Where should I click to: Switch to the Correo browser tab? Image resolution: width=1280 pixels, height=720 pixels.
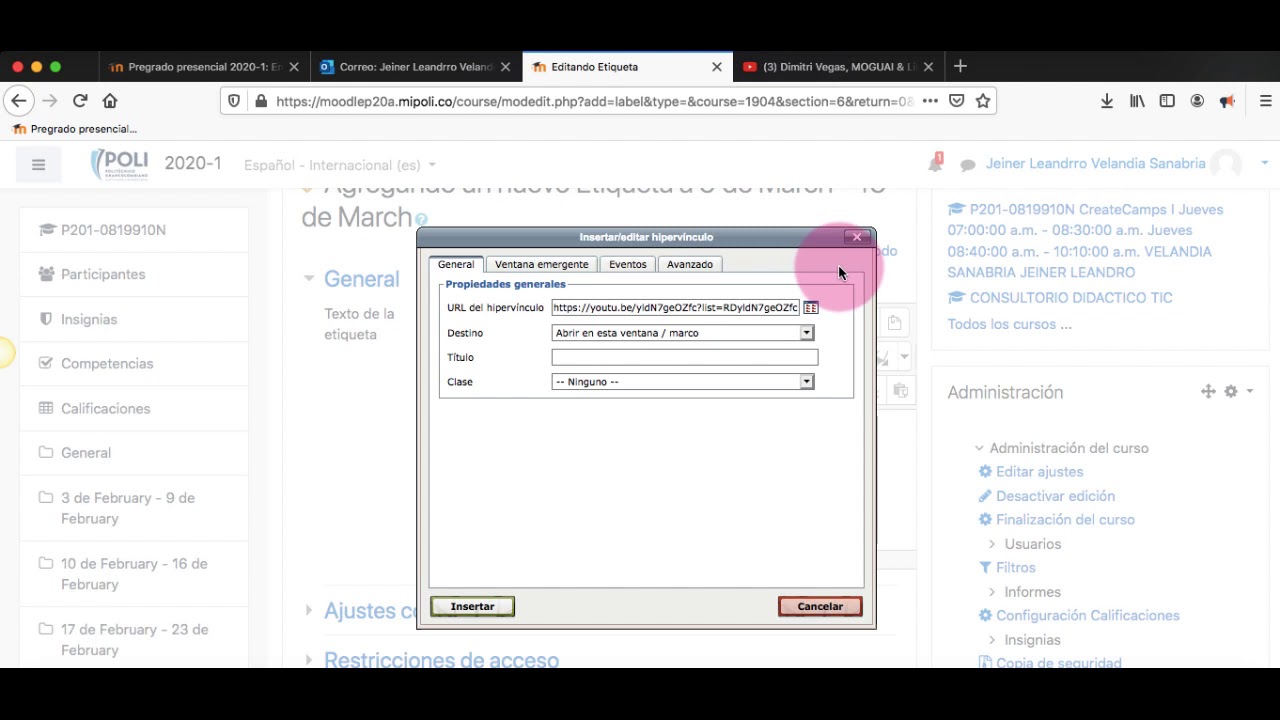pos(416,67)
